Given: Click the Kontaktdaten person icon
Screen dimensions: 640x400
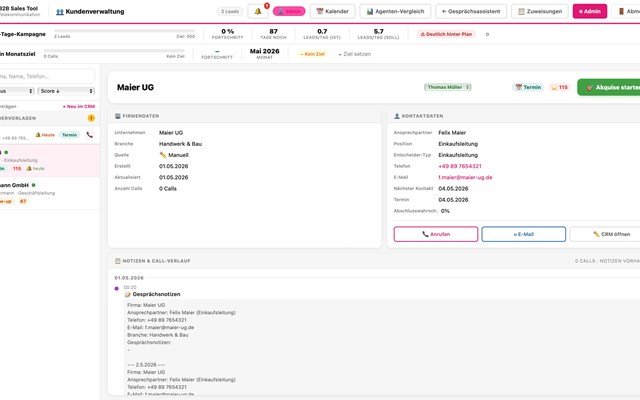Looking at the screenshot, I should 397,116.
